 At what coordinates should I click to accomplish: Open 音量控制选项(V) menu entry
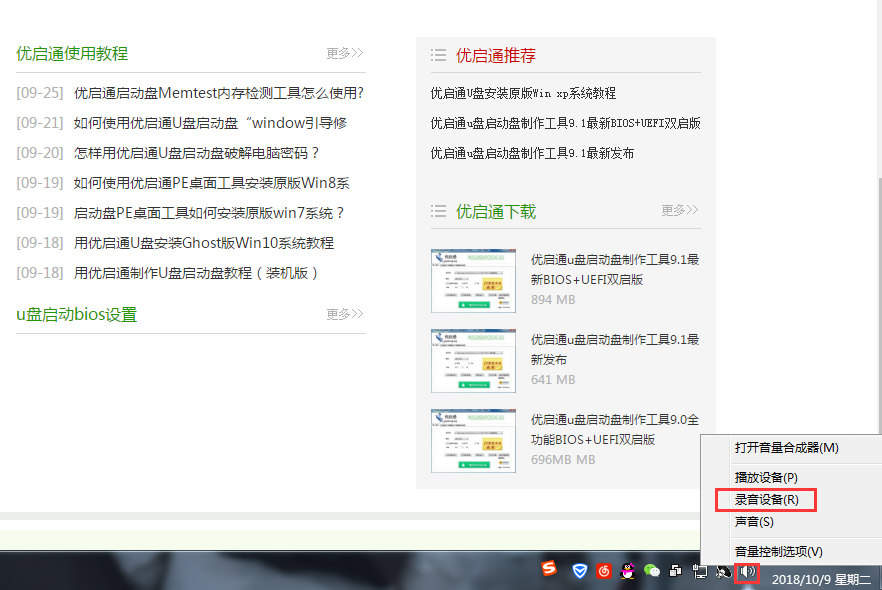click(x=778, y=551)
